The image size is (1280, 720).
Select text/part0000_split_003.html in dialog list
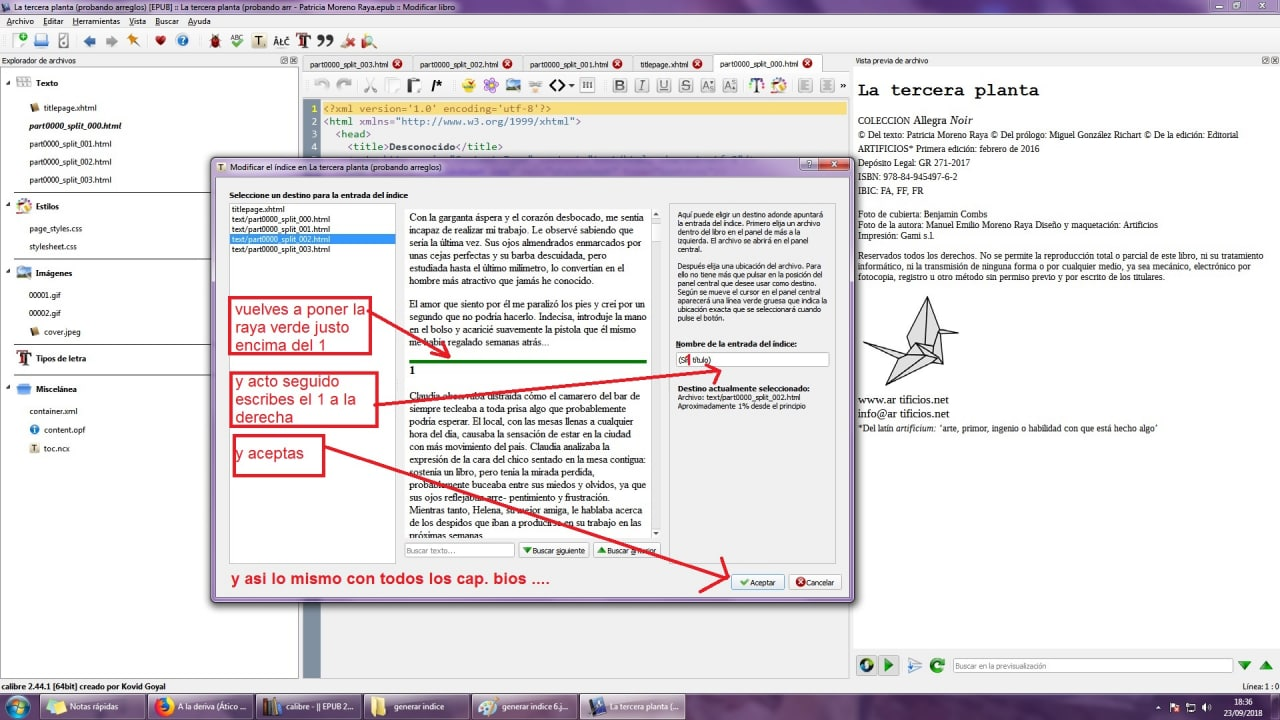(312, 249)
